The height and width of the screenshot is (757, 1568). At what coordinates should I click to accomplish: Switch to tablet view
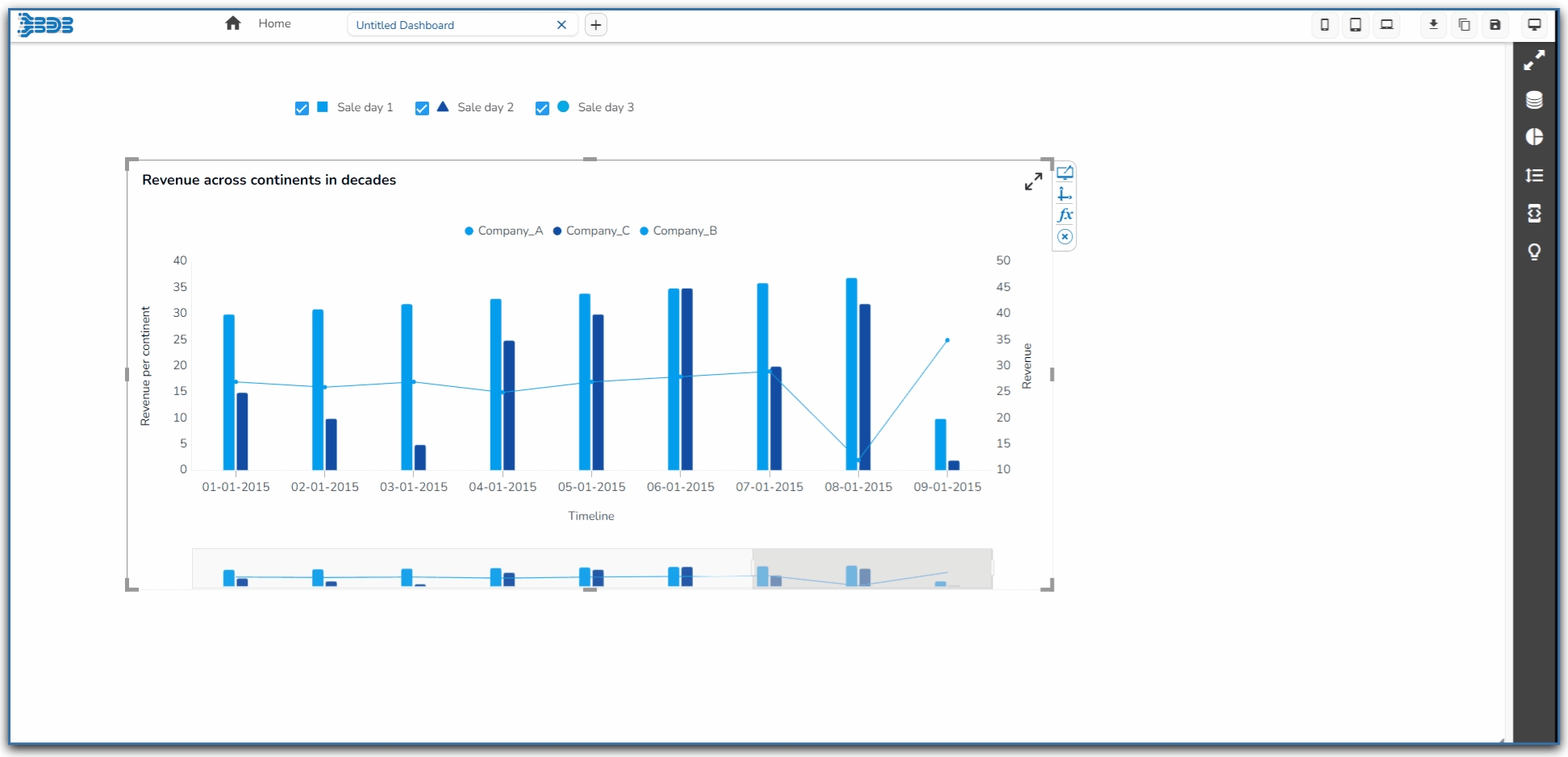pos(1356,25)
